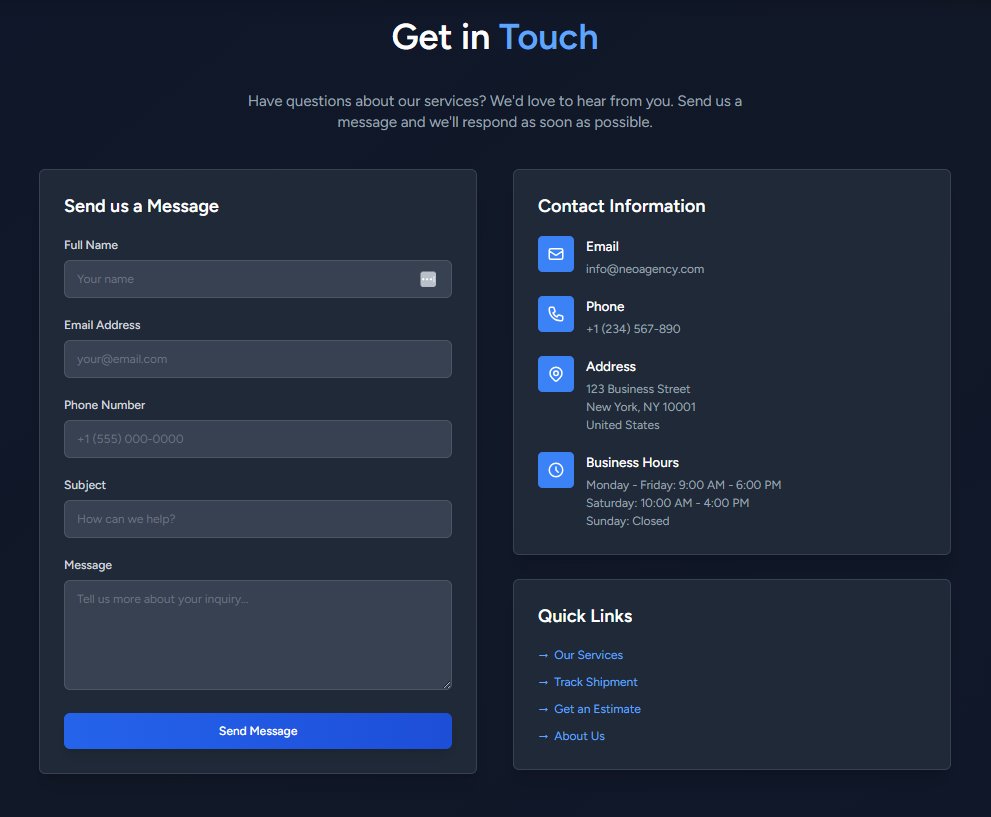Click the Subject field label
Viewport: 991px width, 817px height.
85,485
